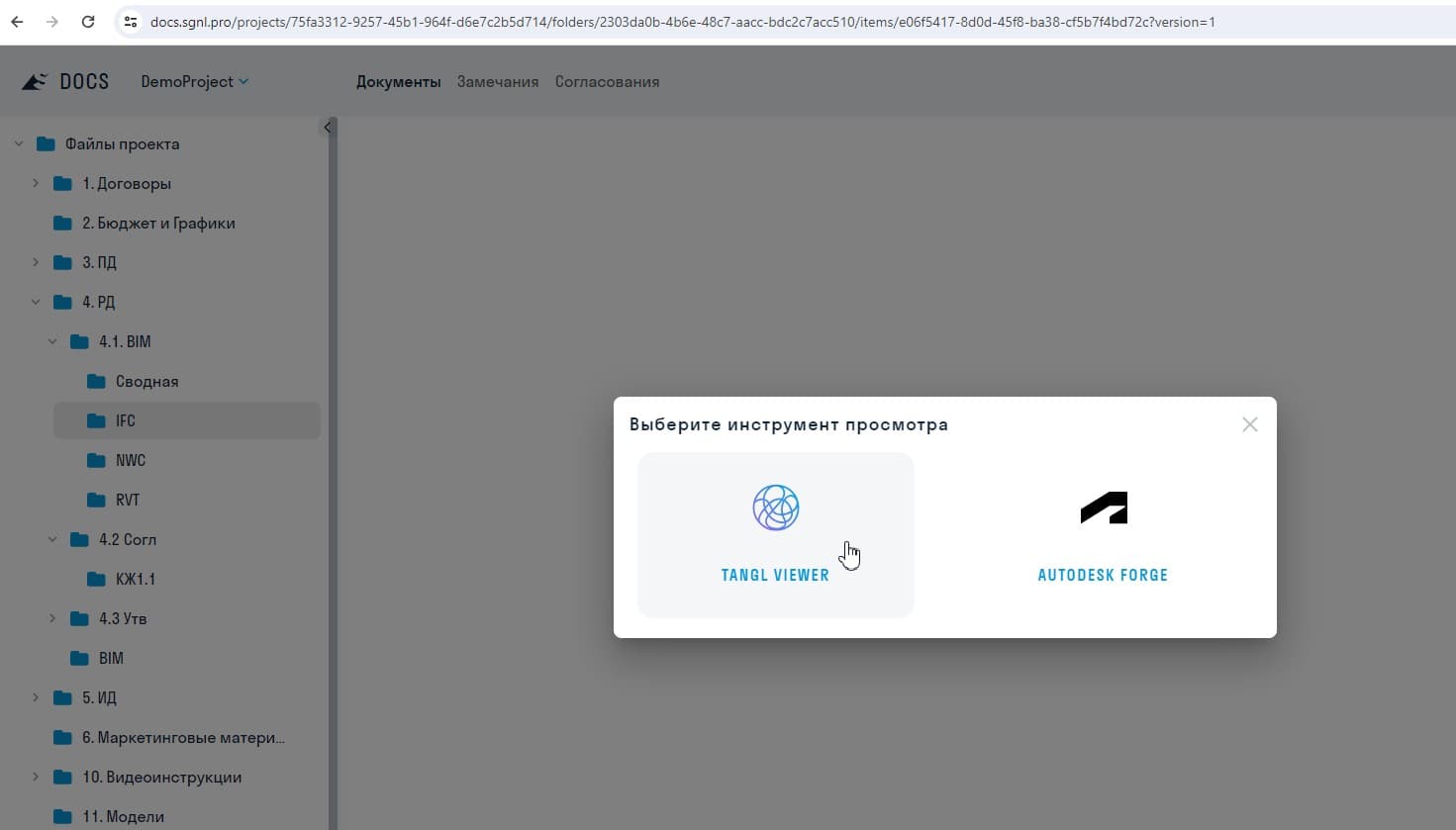Open the Согласования tab

(607, 81)
